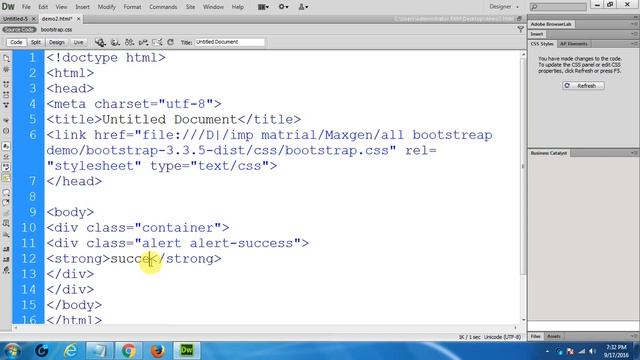Expand the Insert panel
The image size is (640, 360).
click(x=537, y=34)
